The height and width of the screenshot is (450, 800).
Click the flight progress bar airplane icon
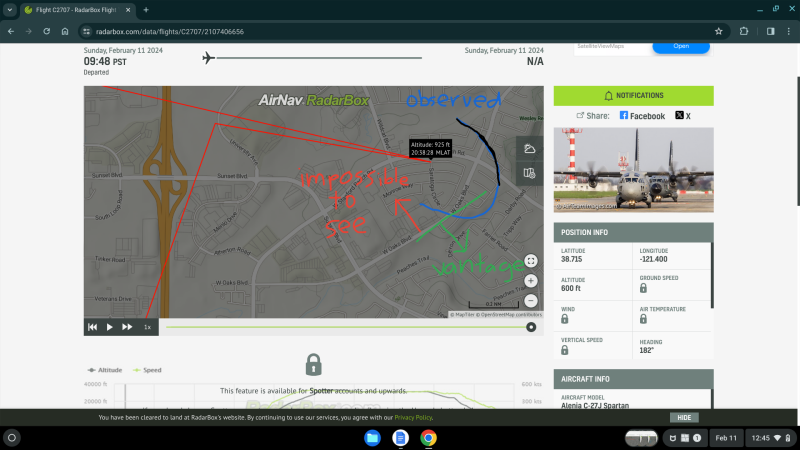208,58
